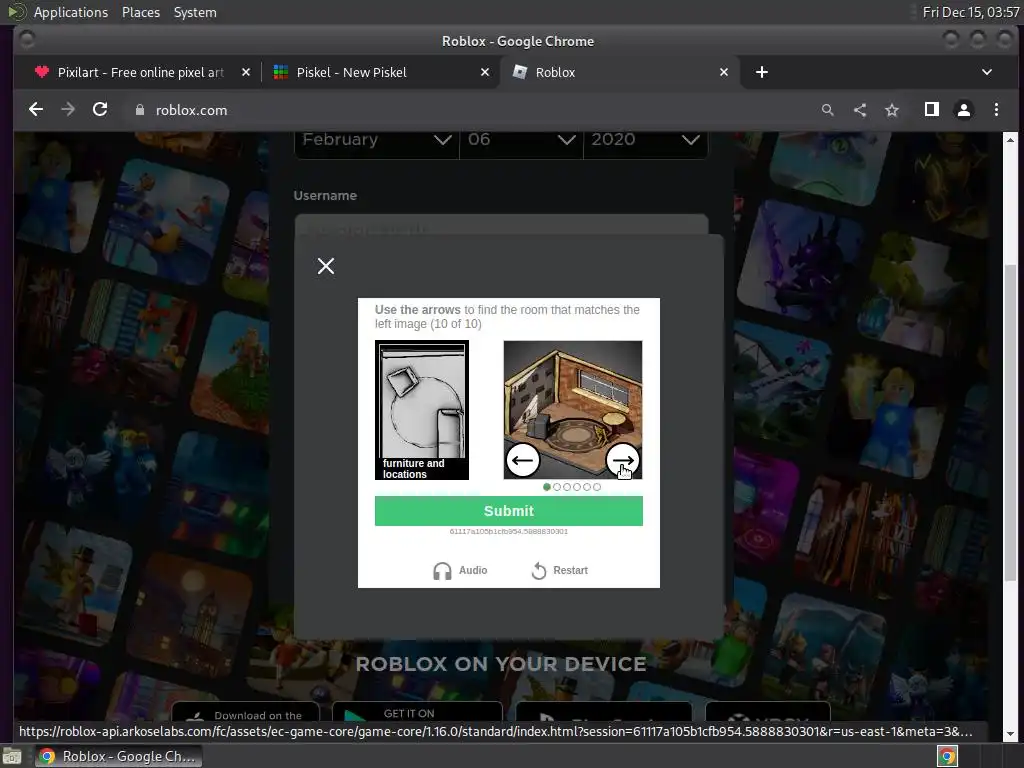The width and height of the screenshot is (1024, 768).
Task: Select the fifth pagination dot
Action: (x=586, y=487)
